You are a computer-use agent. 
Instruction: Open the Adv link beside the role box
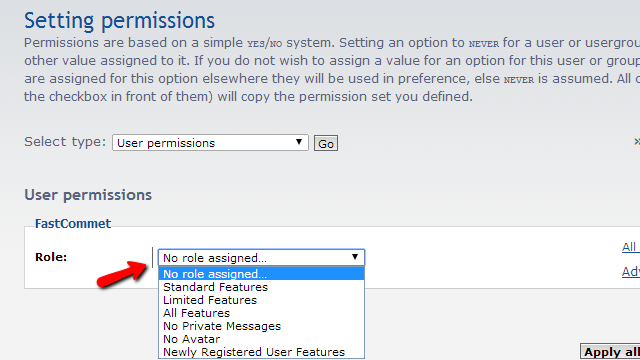631,271
